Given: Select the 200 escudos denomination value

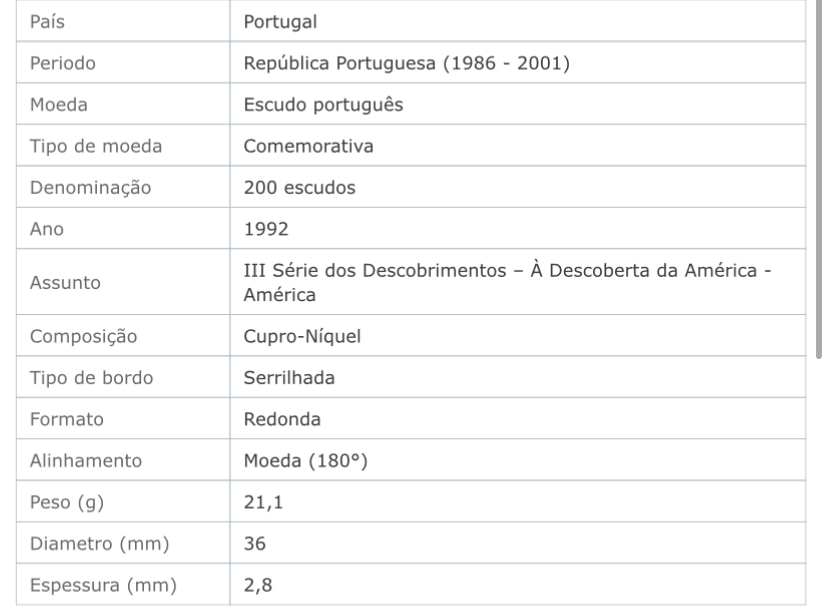Looking at the screenshot, I should (x=299, y=187).
